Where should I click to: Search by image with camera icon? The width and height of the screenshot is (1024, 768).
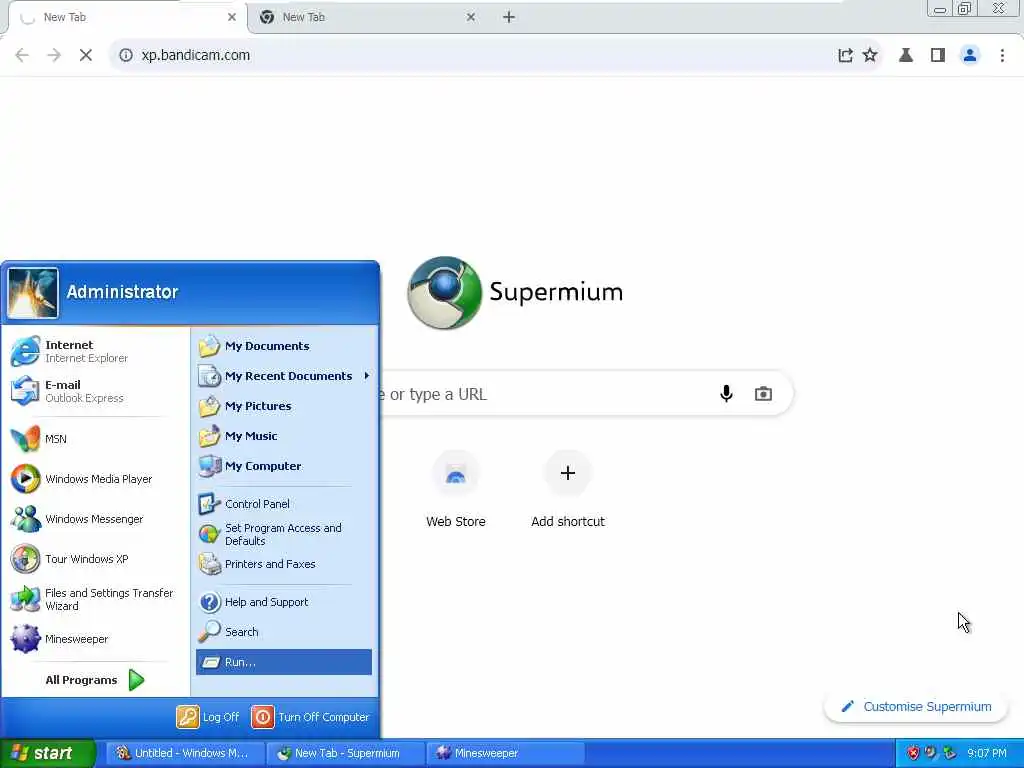pyautogui.click(x=763, y=394)
